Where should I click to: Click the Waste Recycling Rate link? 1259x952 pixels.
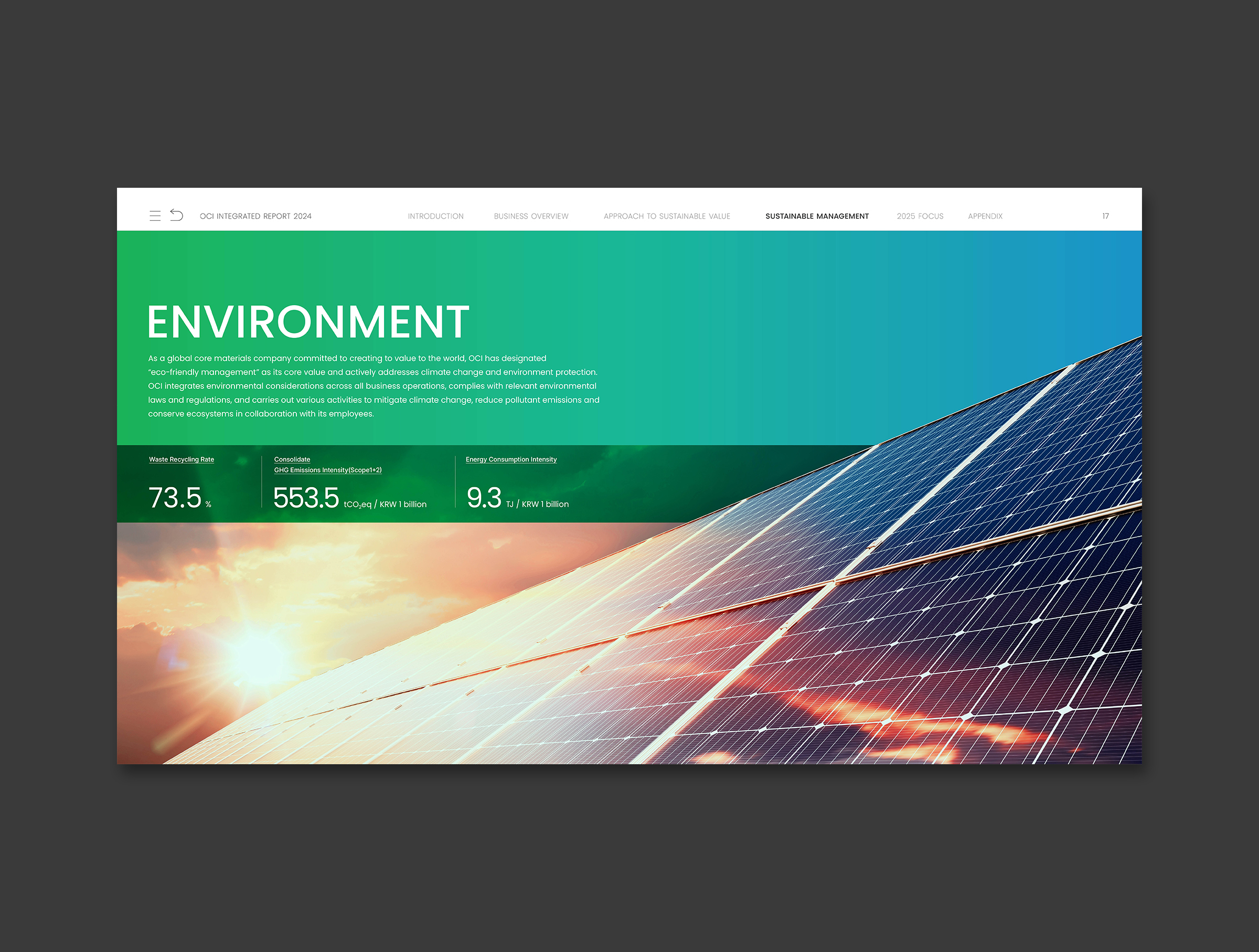(x=182, y=459)
